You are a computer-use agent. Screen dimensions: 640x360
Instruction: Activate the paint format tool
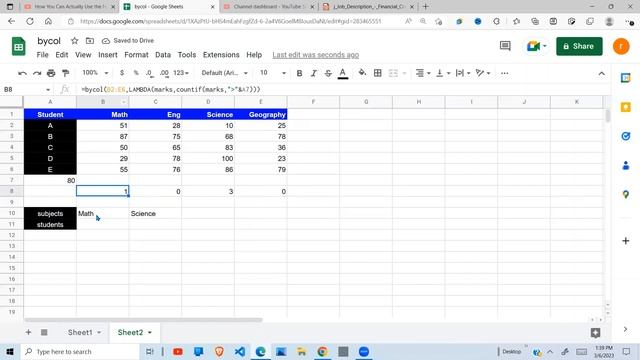[65, 73]
